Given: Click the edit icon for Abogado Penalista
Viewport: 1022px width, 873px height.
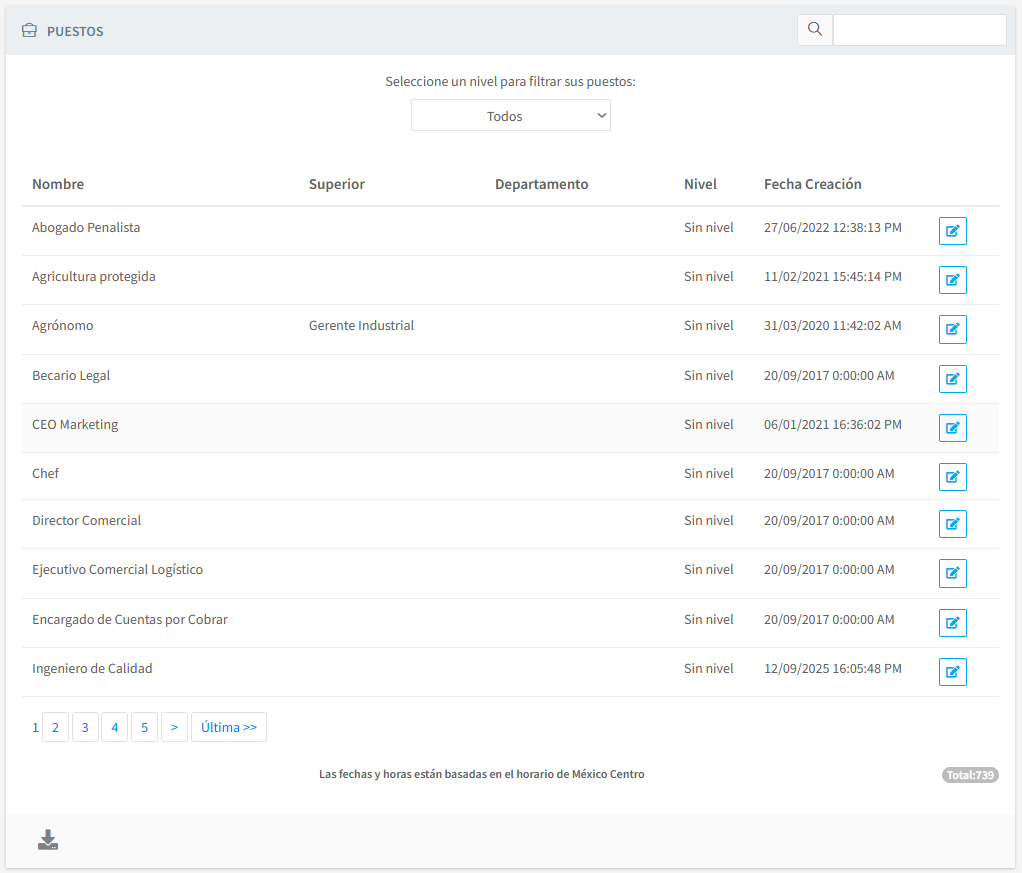Looking at the screenshot, I should [x=952, y=231].
